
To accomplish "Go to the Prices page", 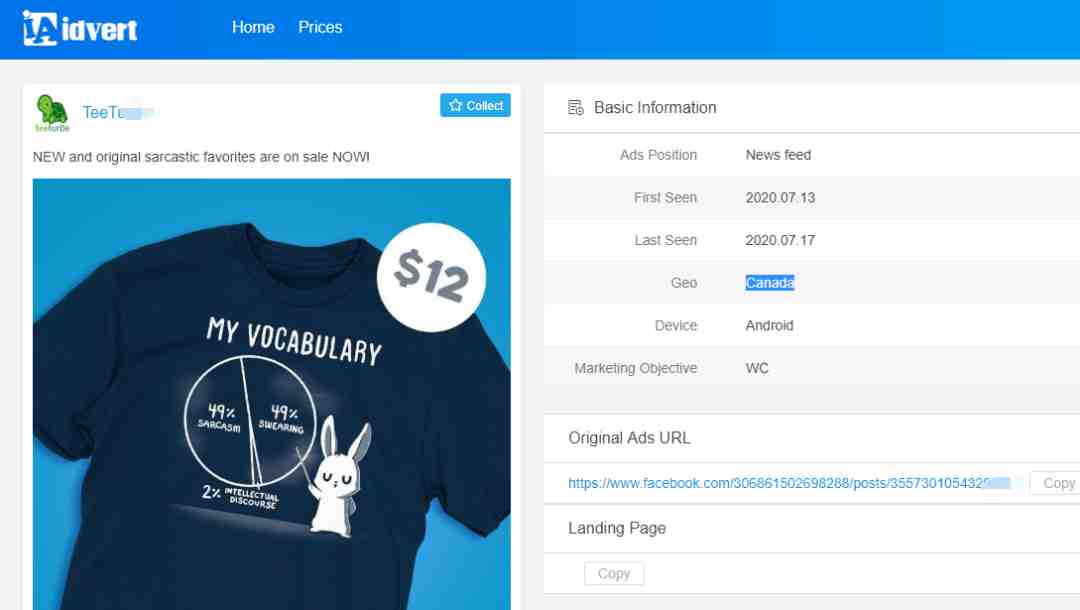I will pos(320,28).
